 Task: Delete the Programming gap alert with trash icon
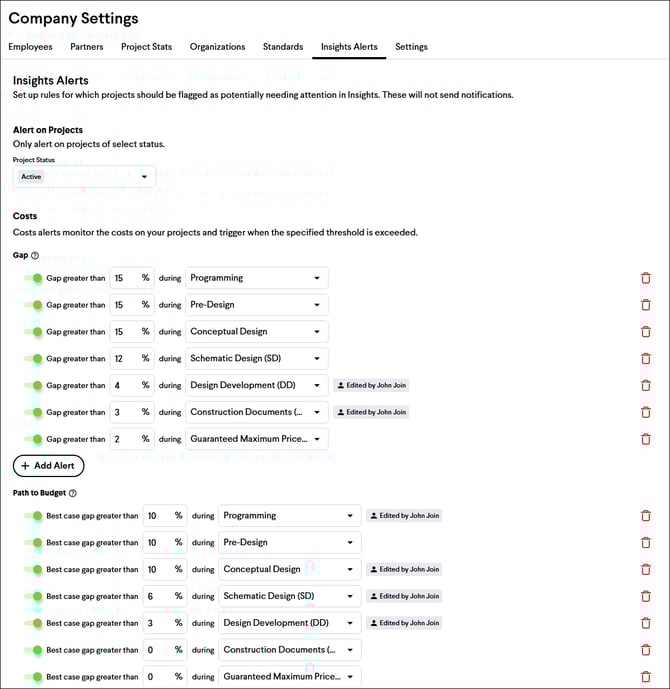pos(645,278)
